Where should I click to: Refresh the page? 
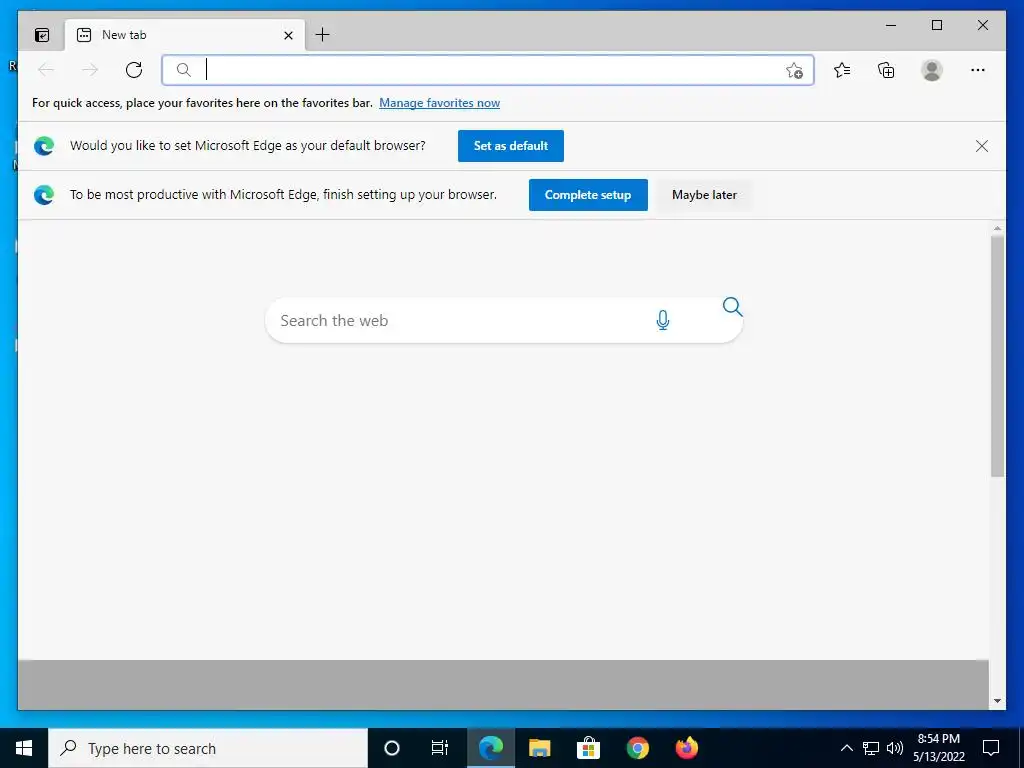pos(134,70)
